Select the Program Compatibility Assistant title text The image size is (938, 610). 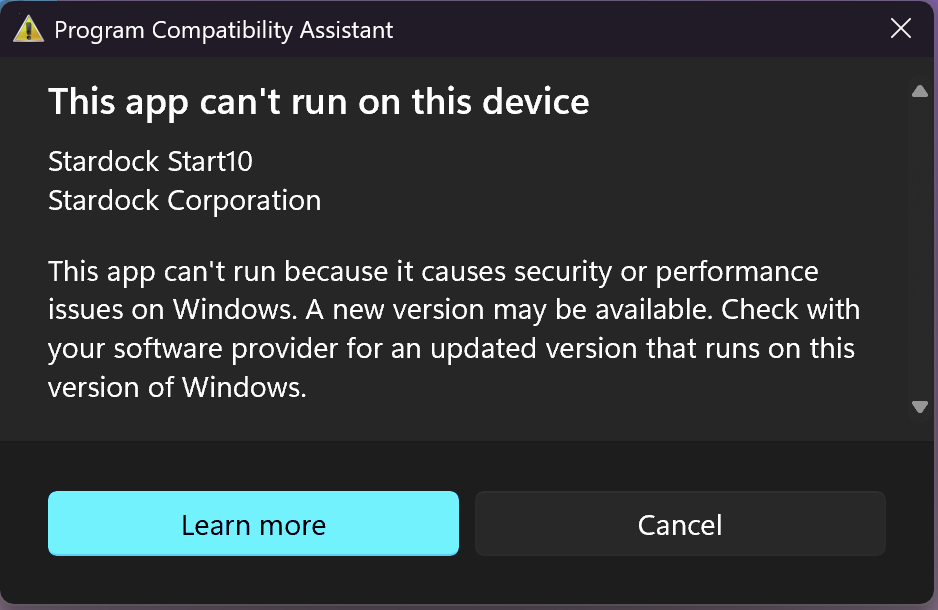(x=225, y=29)
